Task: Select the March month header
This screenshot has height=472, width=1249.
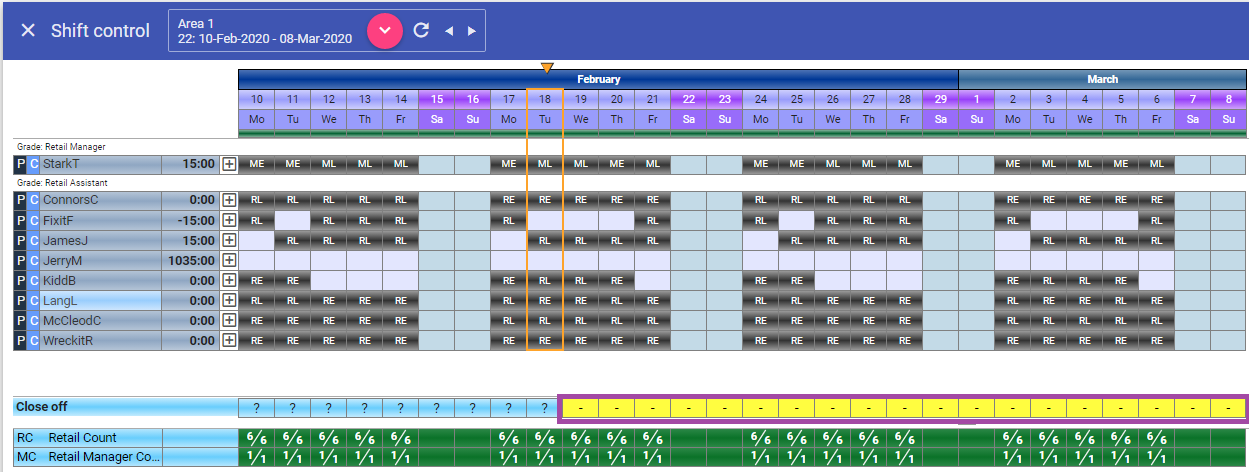Action: (x=1102, y=79)
